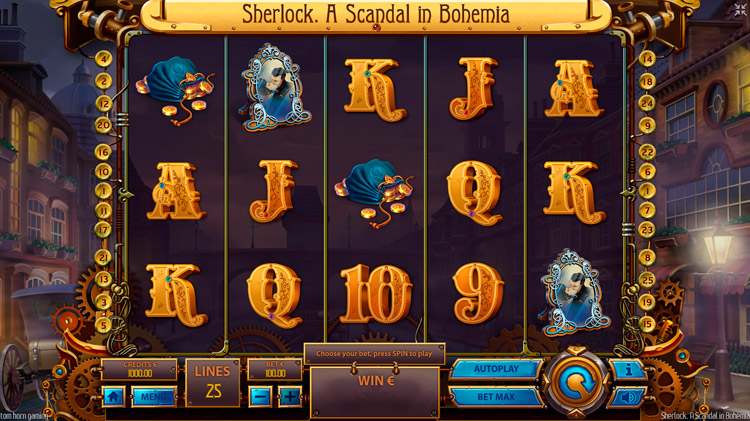Select the portrait frame symbol on reel two
750x421 pixels.
click(x=276, y=88)
